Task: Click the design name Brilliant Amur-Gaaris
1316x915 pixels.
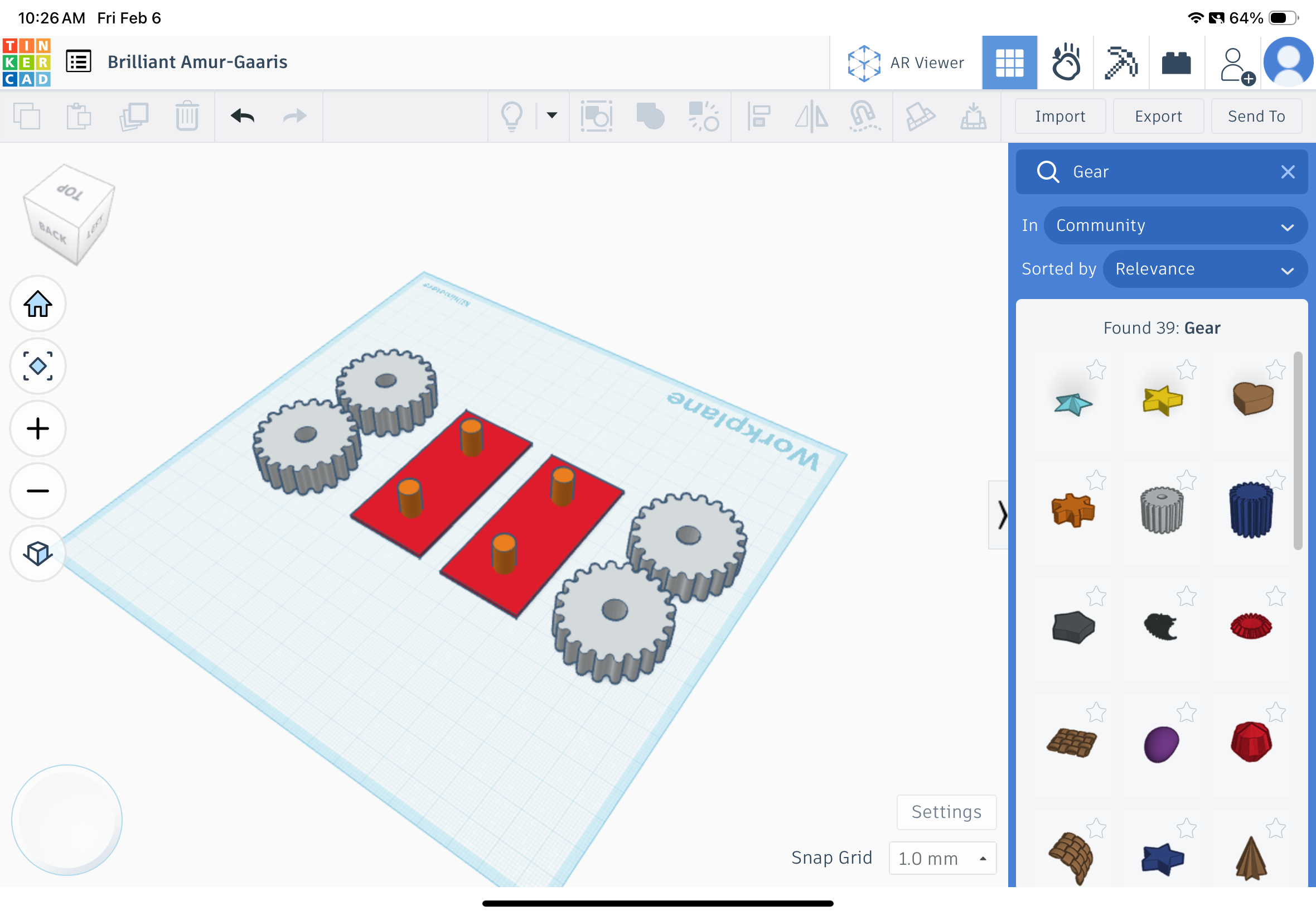Action: click(x=197, y=62)
